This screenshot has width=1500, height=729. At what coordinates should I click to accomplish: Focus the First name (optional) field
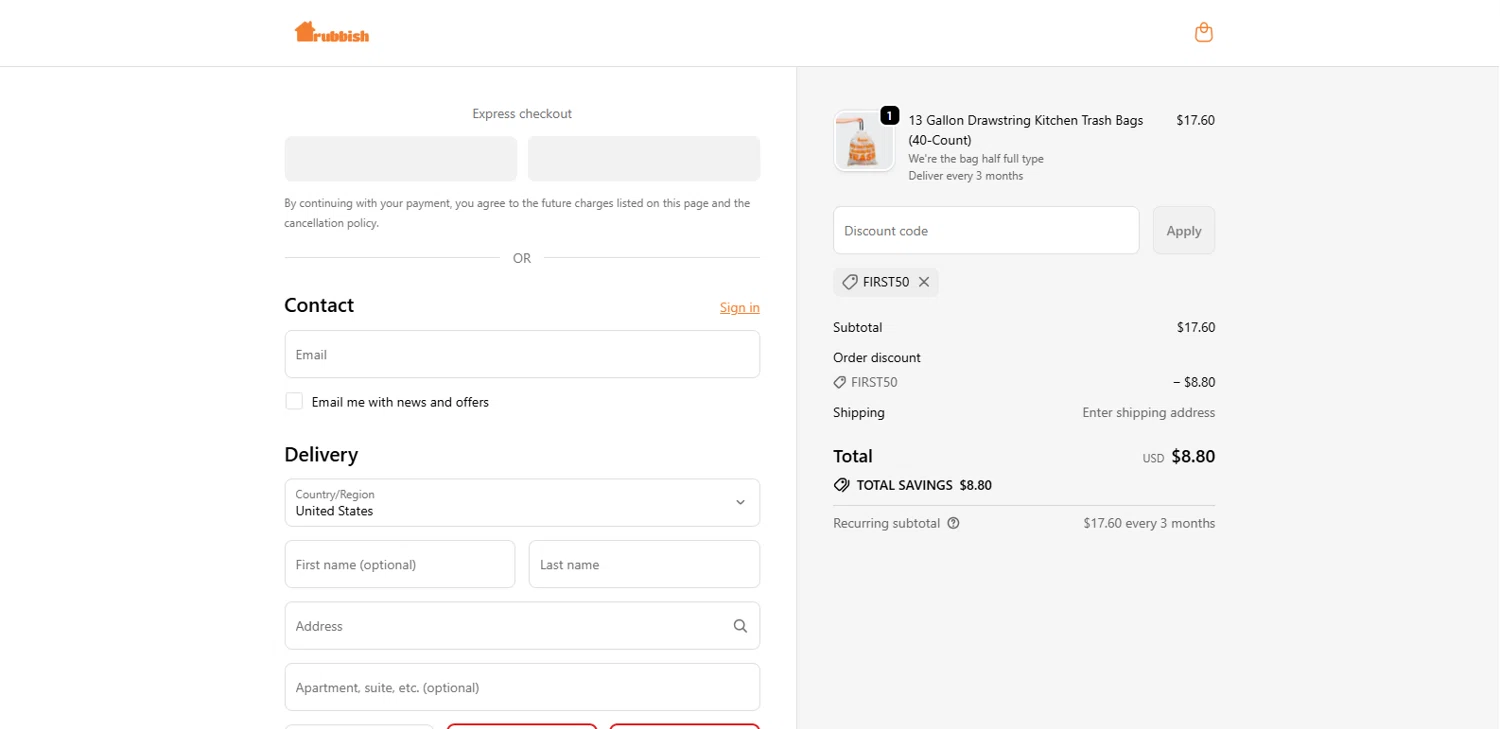click(x=400, y=564)
